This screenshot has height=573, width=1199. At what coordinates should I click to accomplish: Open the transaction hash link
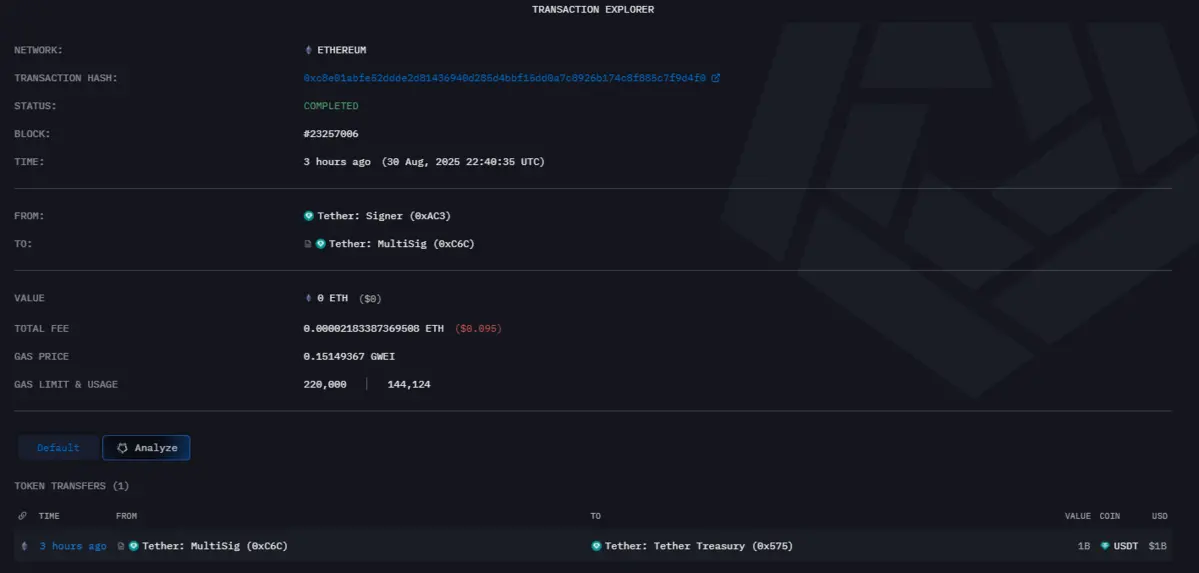504,78
